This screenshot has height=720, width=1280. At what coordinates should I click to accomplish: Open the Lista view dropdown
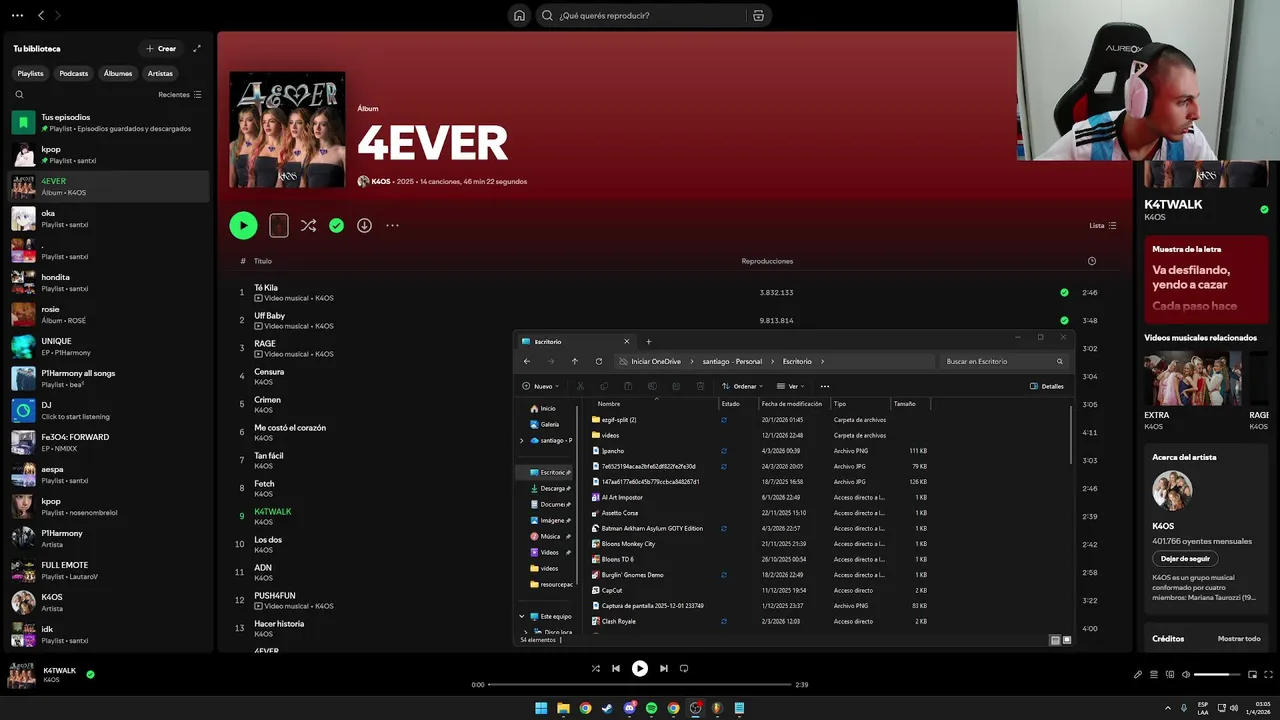(x=1103, y=225)
